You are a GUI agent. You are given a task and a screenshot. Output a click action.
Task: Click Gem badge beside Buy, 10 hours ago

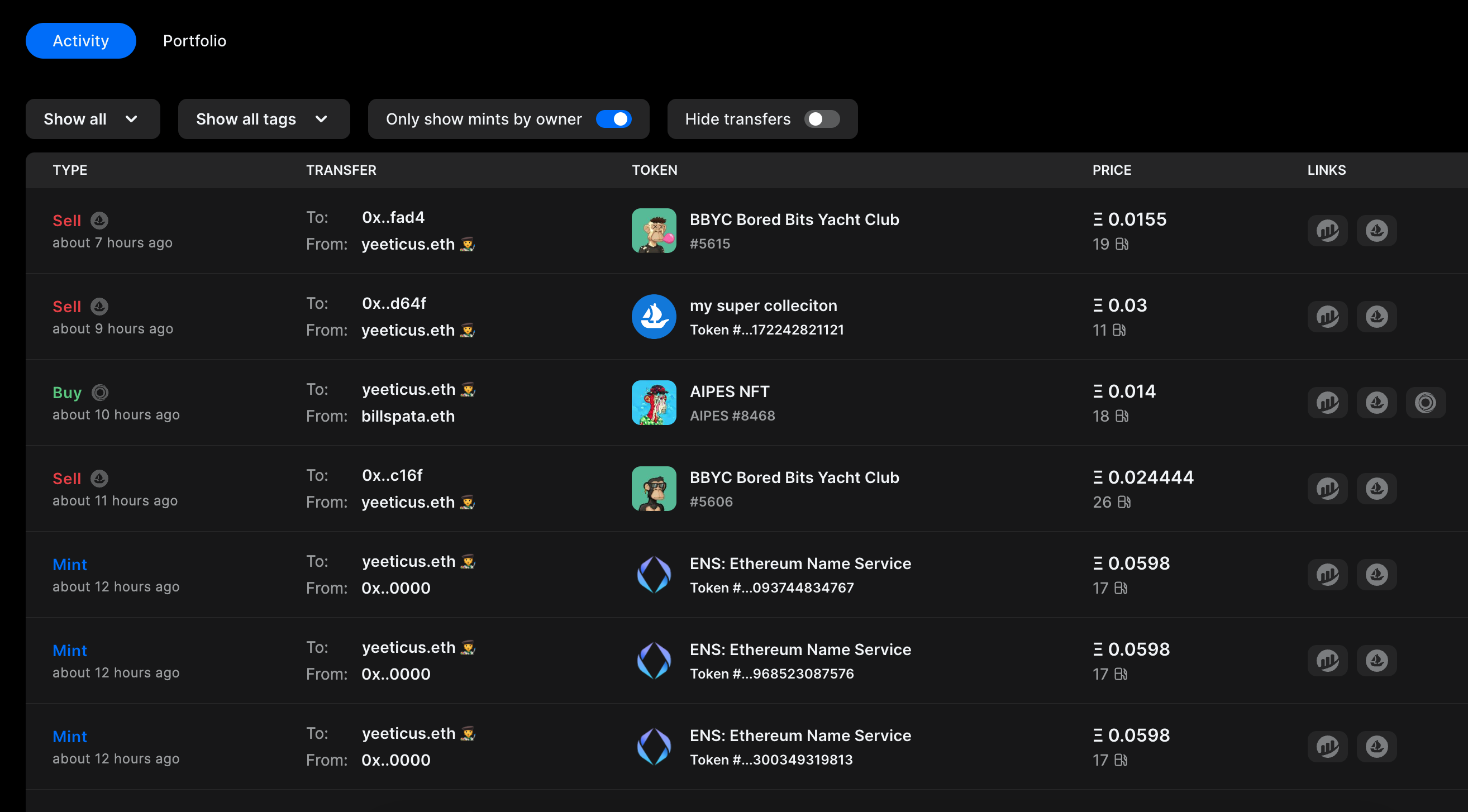101,393
